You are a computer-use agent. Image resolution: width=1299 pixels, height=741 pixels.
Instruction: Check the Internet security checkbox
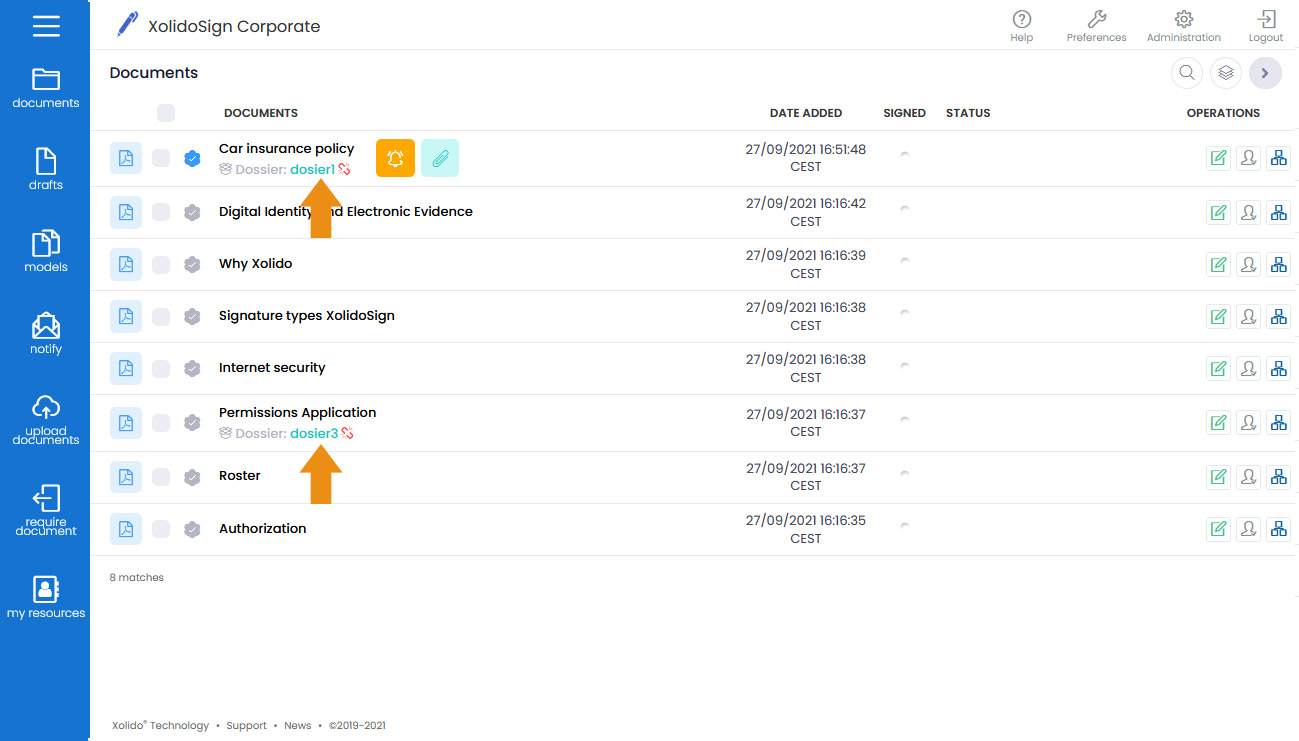[x=161, y=368]
